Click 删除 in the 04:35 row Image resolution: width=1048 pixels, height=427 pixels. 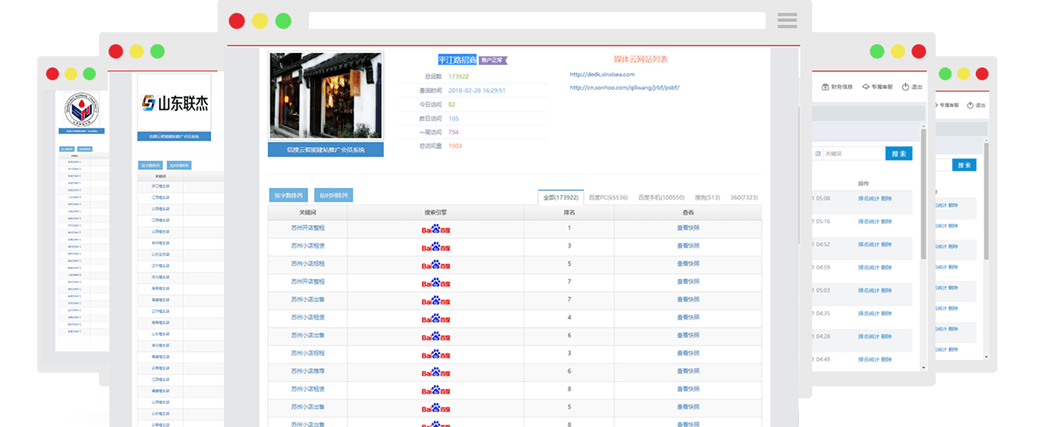coord(886,313)
